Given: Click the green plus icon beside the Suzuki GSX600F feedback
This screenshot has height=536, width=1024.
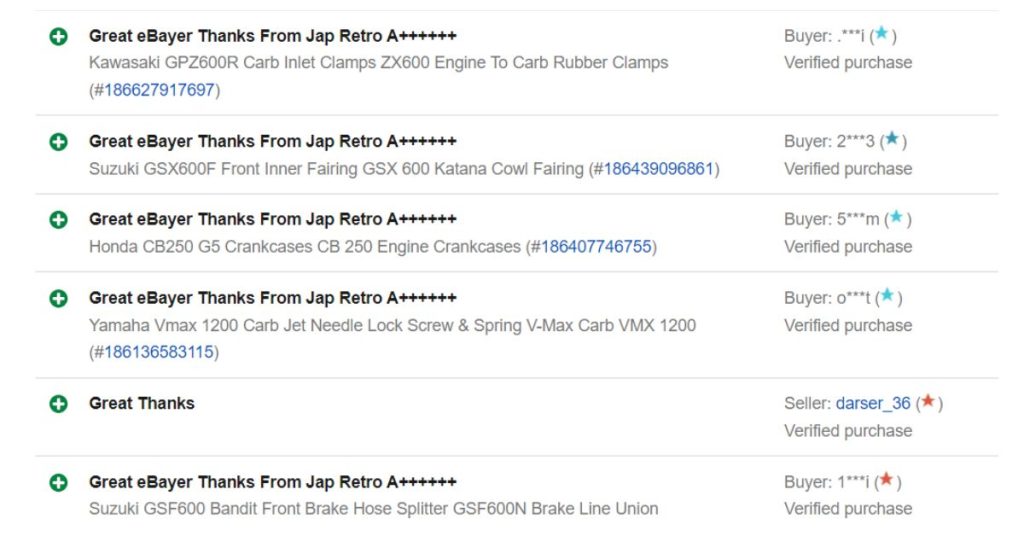Looking at the screenshot, I should pyautogui.click(x=59, y=142).
